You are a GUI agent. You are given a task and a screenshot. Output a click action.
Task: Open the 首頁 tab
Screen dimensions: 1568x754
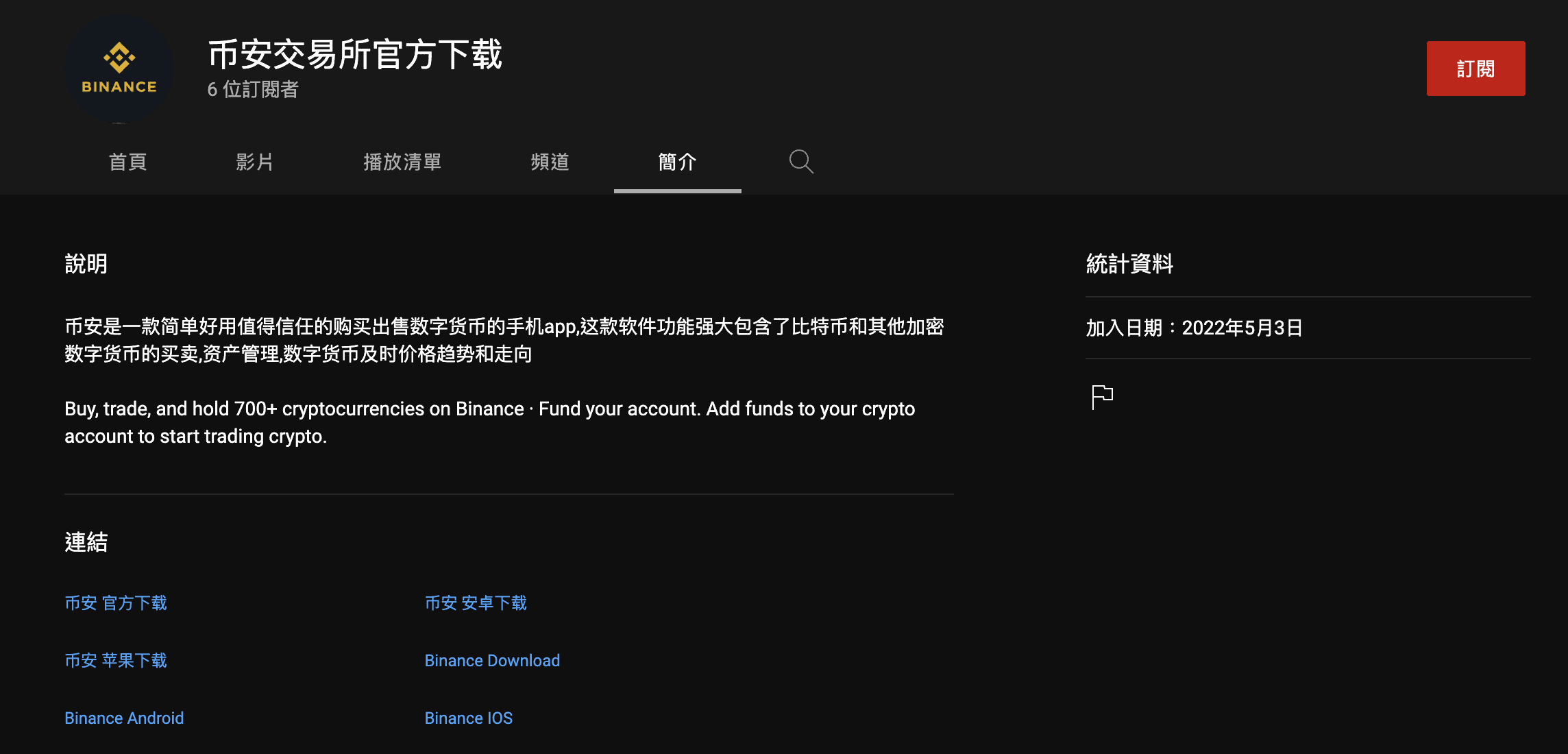coord(128,162)
